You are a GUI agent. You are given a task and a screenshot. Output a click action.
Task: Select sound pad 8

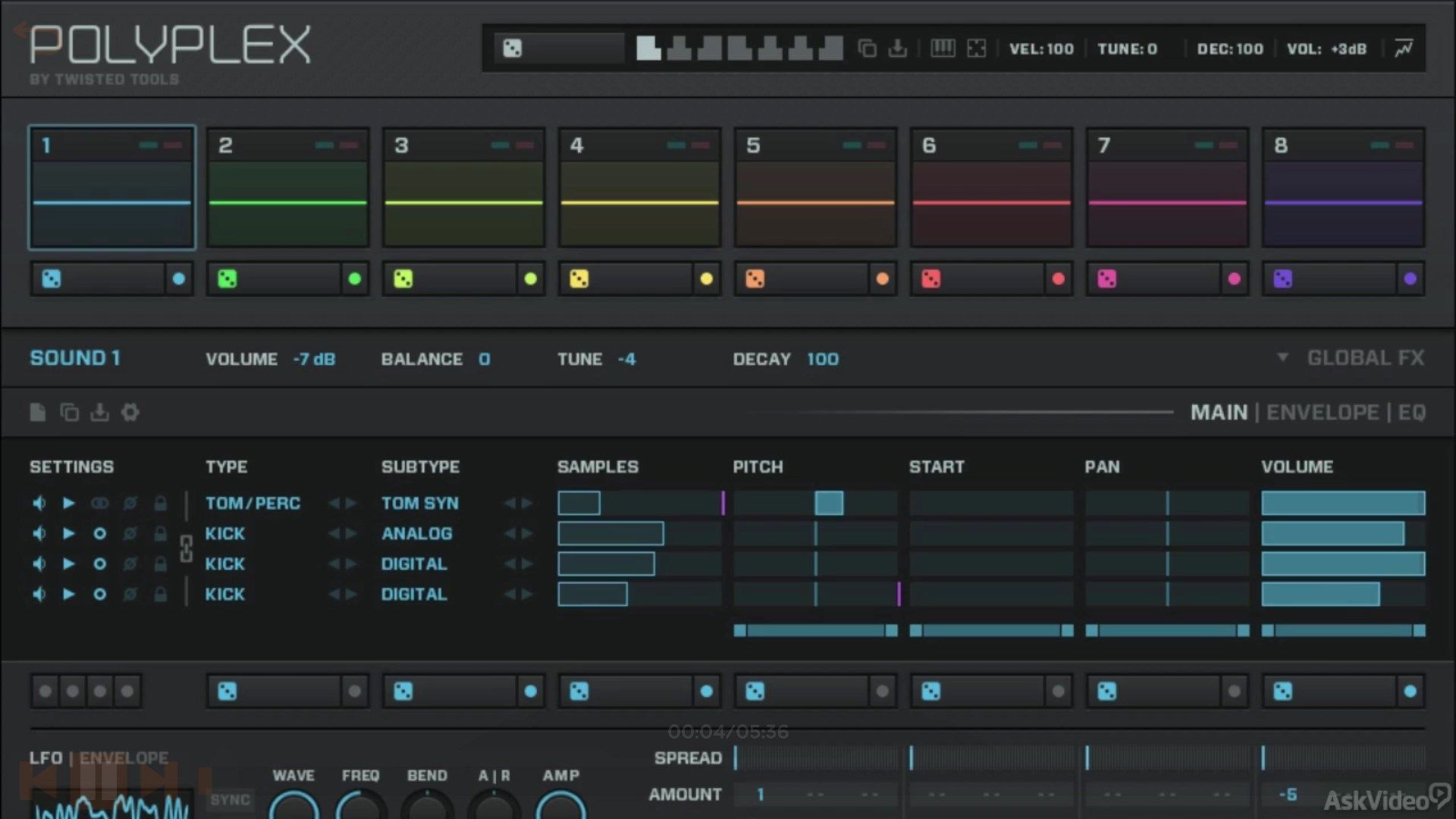1343,187
